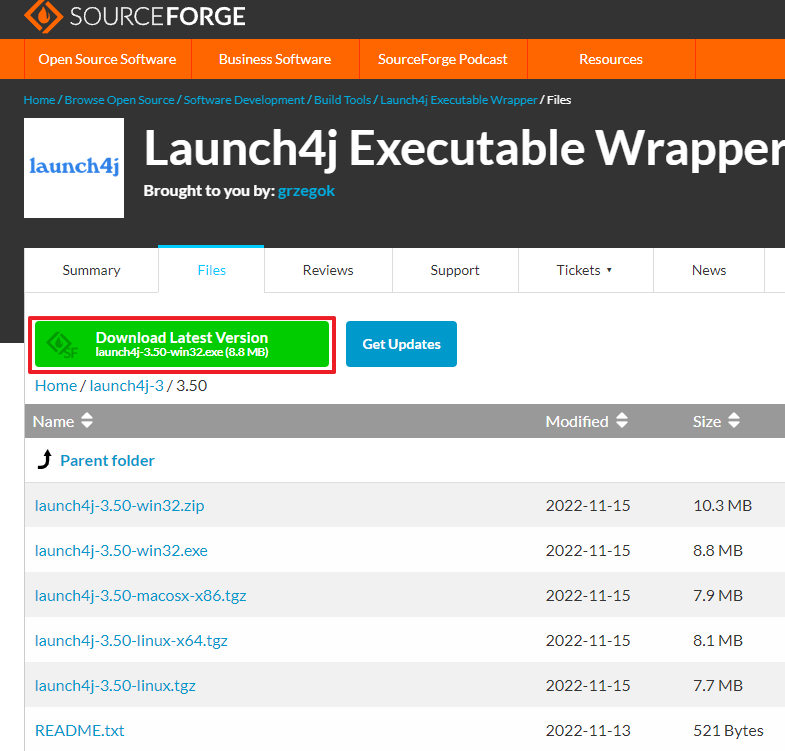Click the 8.8 MB size cell

[x=718, y=550]
